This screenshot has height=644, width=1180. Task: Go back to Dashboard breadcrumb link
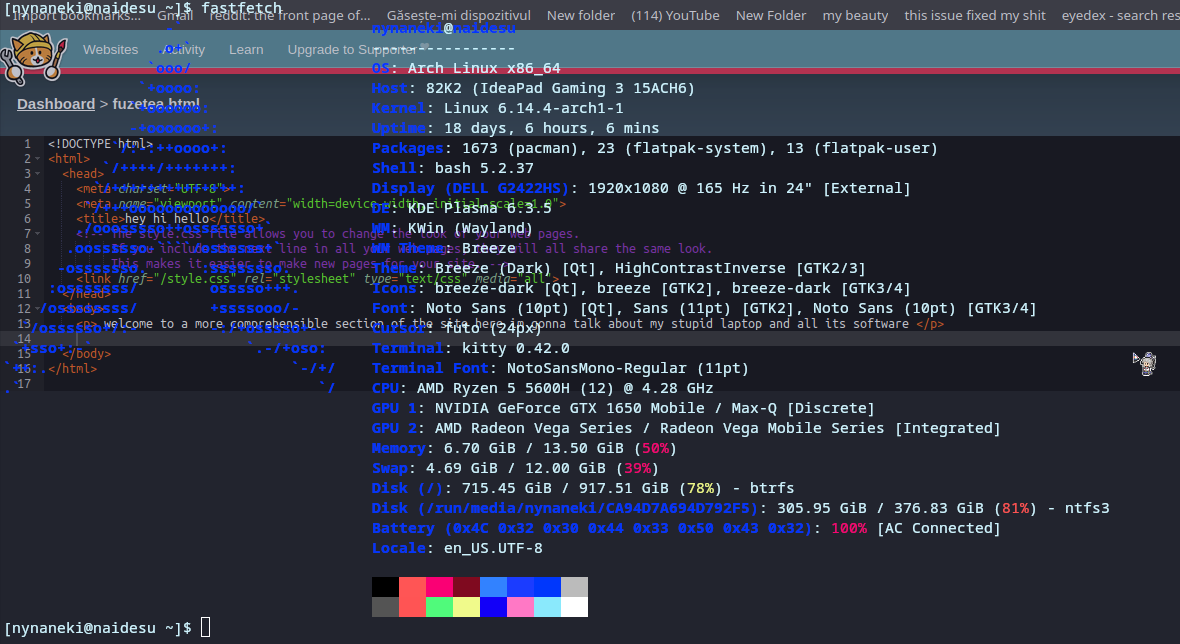point(56,104)
